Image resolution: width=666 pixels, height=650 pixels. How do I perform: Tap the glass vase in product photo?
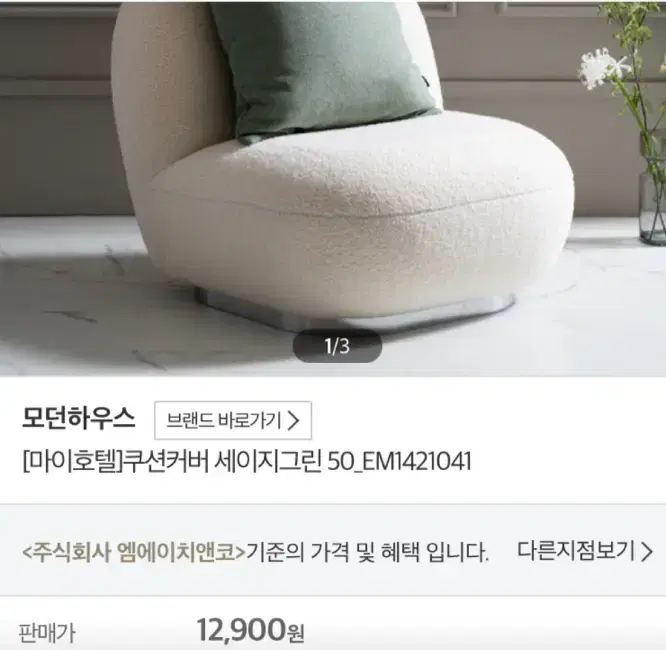652,189
